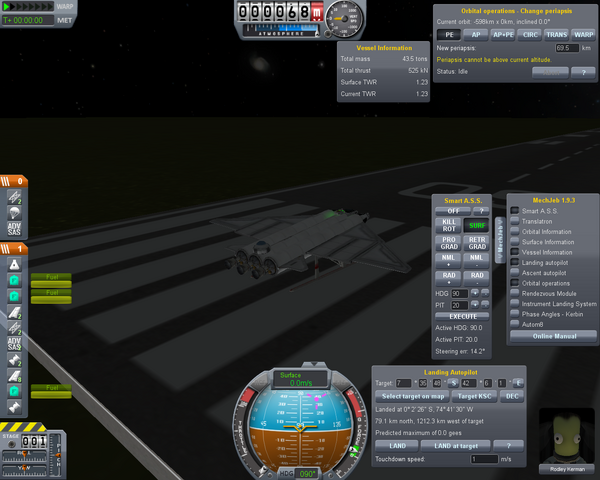Select the wing icon showing count 8
This screenshot has height=480, width=600.
[14, 376]
